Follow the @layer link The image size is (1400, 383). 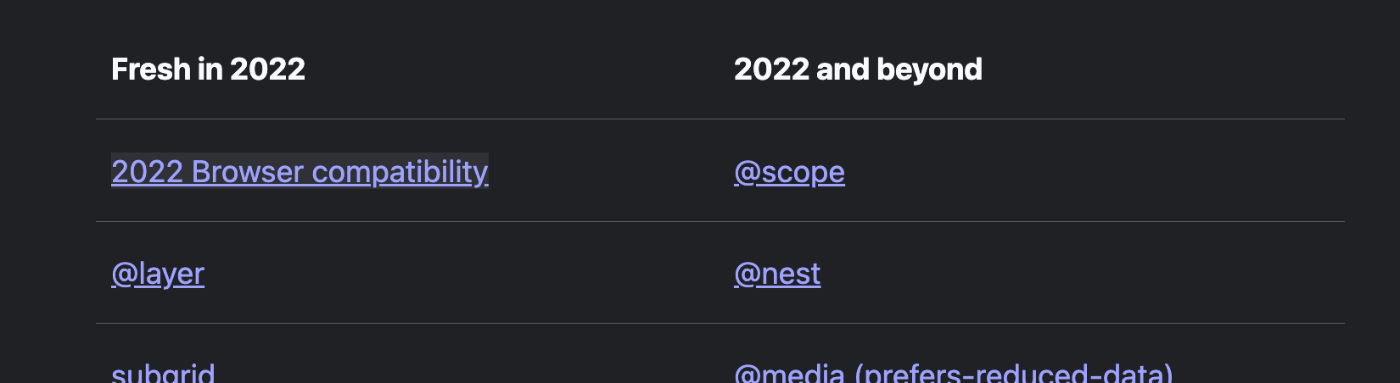tap(158, 274)
